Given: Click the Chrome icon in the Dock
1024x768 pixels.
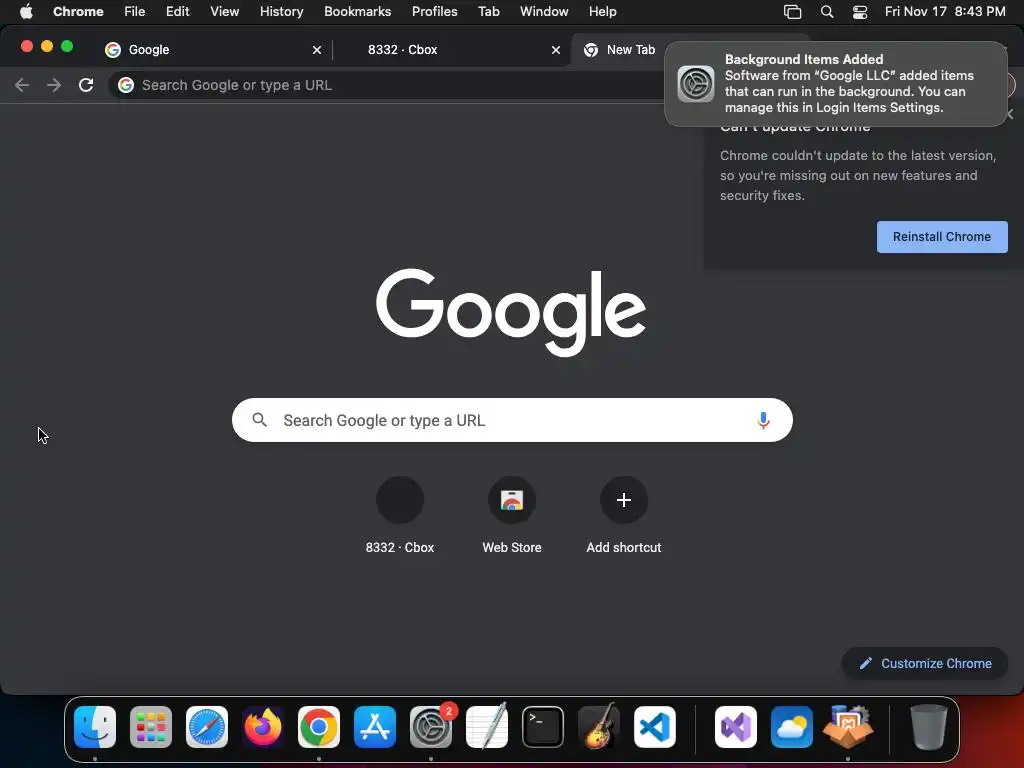Looking at the screenshot, I should 319,727.
